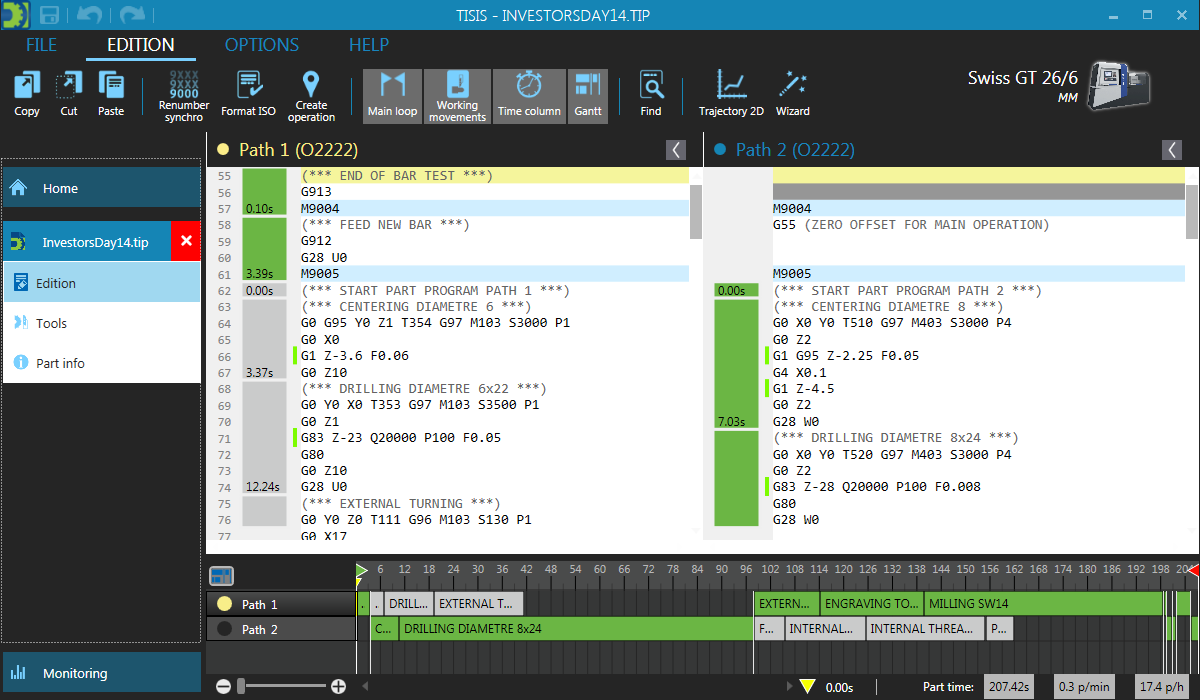Screen dimensions: 1200x700
Task: Run Renumber synchro tool
Action: click(184, 96)
